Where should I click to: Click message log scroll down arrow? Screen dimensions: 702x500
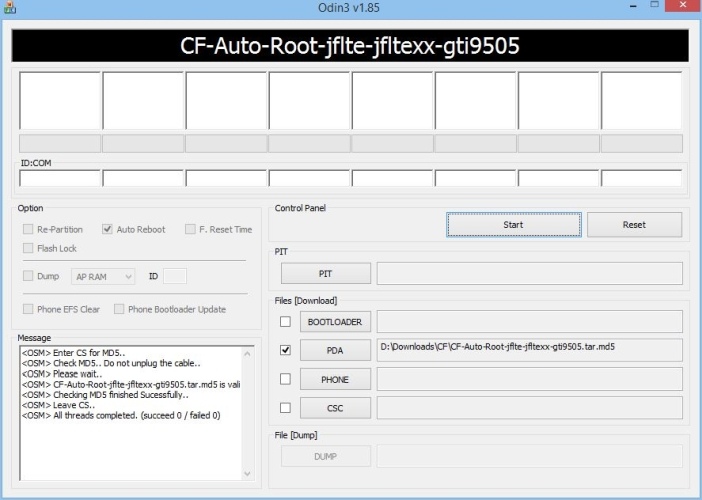[247, 474]
